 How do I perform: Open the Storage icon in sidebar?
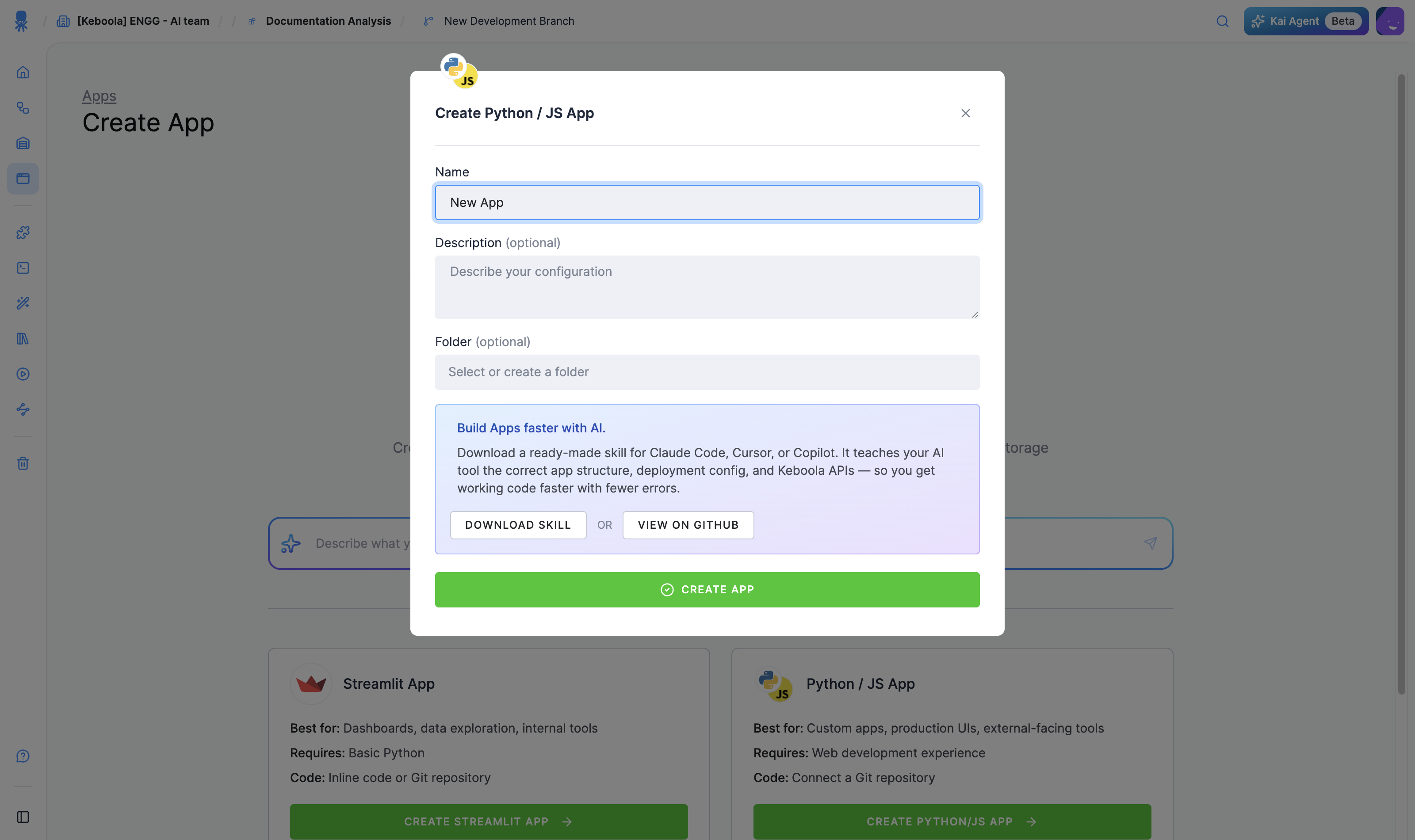pos(23,143)
